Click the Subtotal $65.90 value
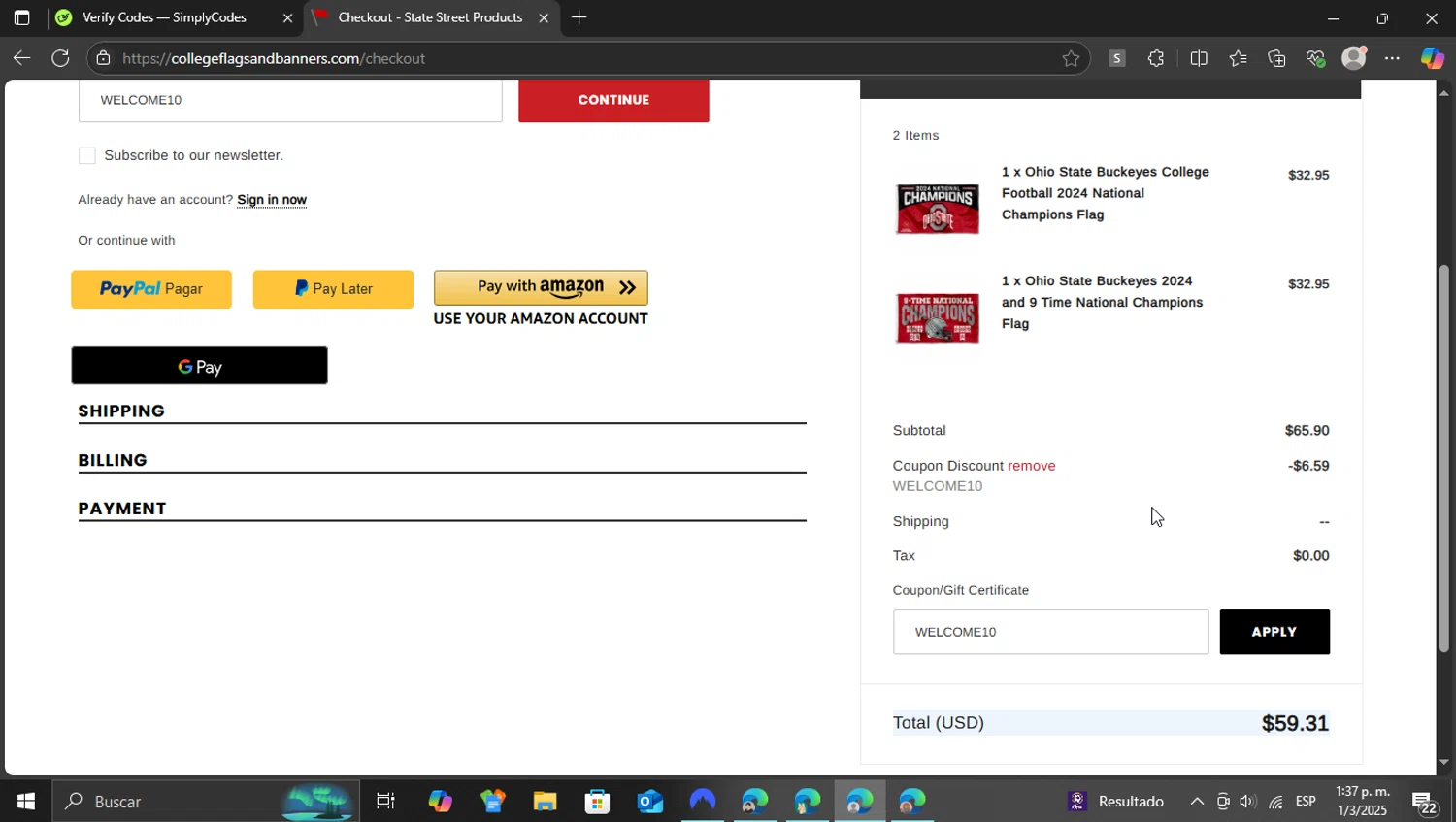Image resolution: width=1456 pixels, height=822 pixels. coord(1307,430)
